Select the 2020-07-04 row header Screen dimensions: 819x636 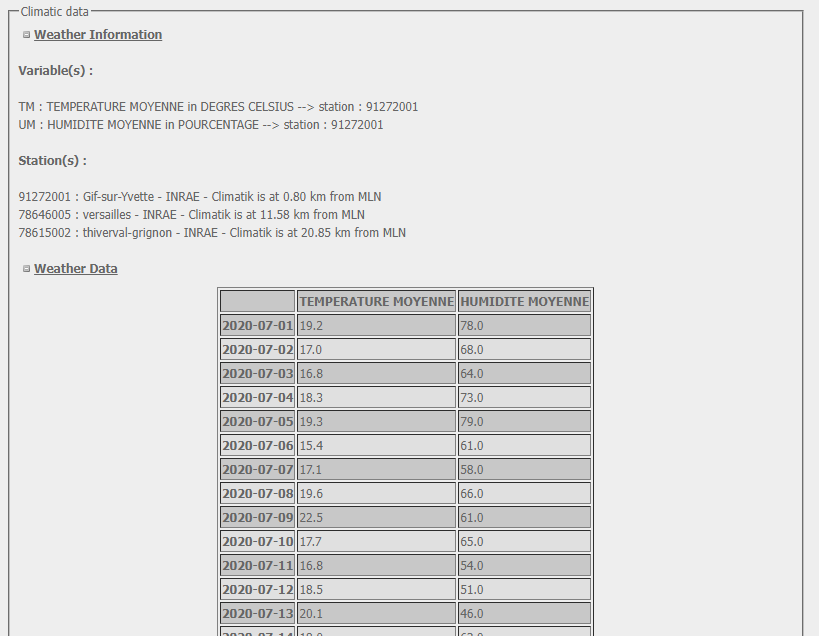(x=258, y=397)
